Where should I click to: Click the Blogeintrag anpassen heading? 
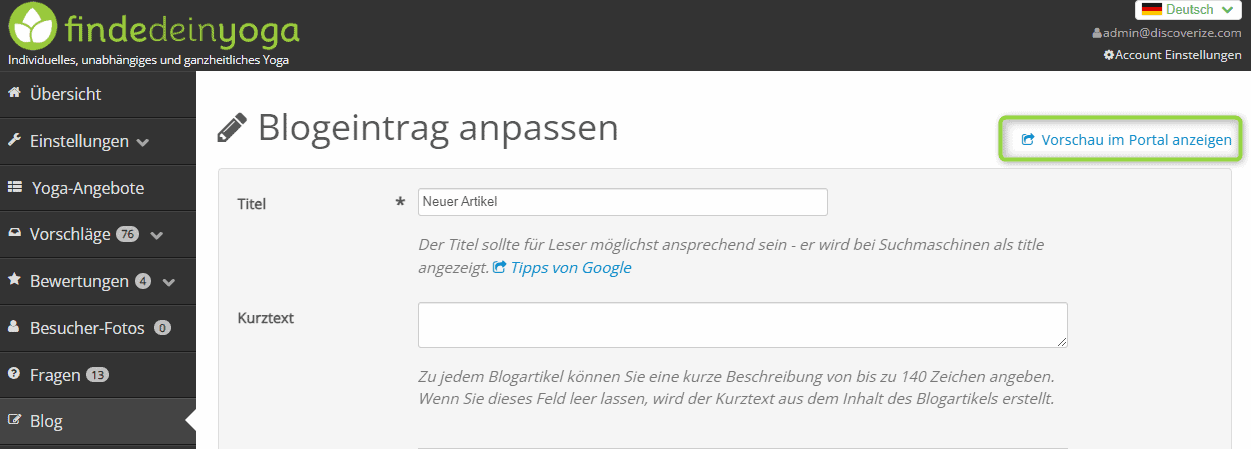[438, 128]
